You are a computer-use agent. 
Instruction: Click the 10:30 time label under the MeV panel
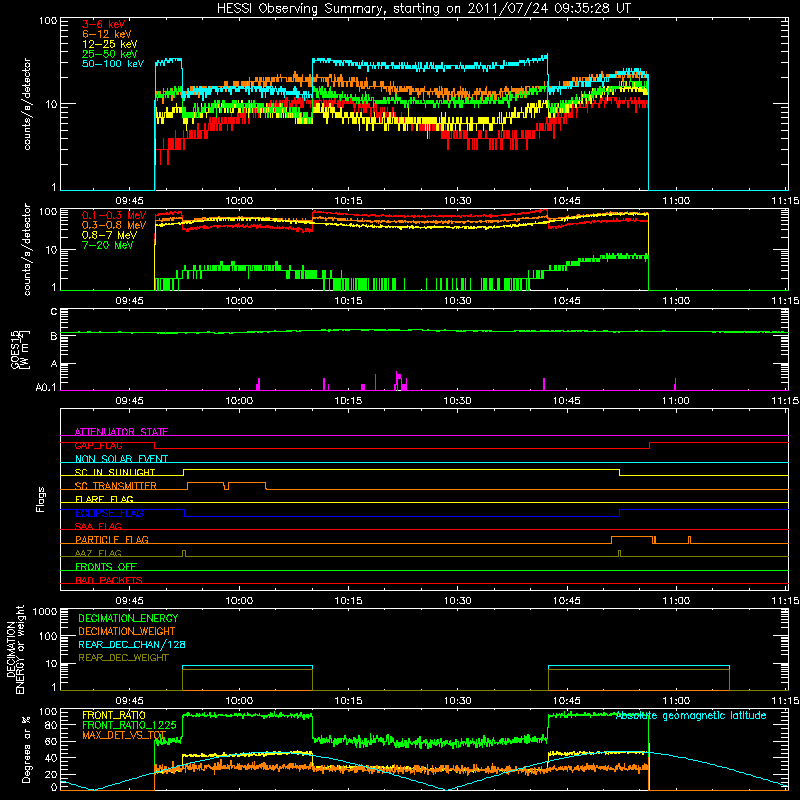point(457,301)
